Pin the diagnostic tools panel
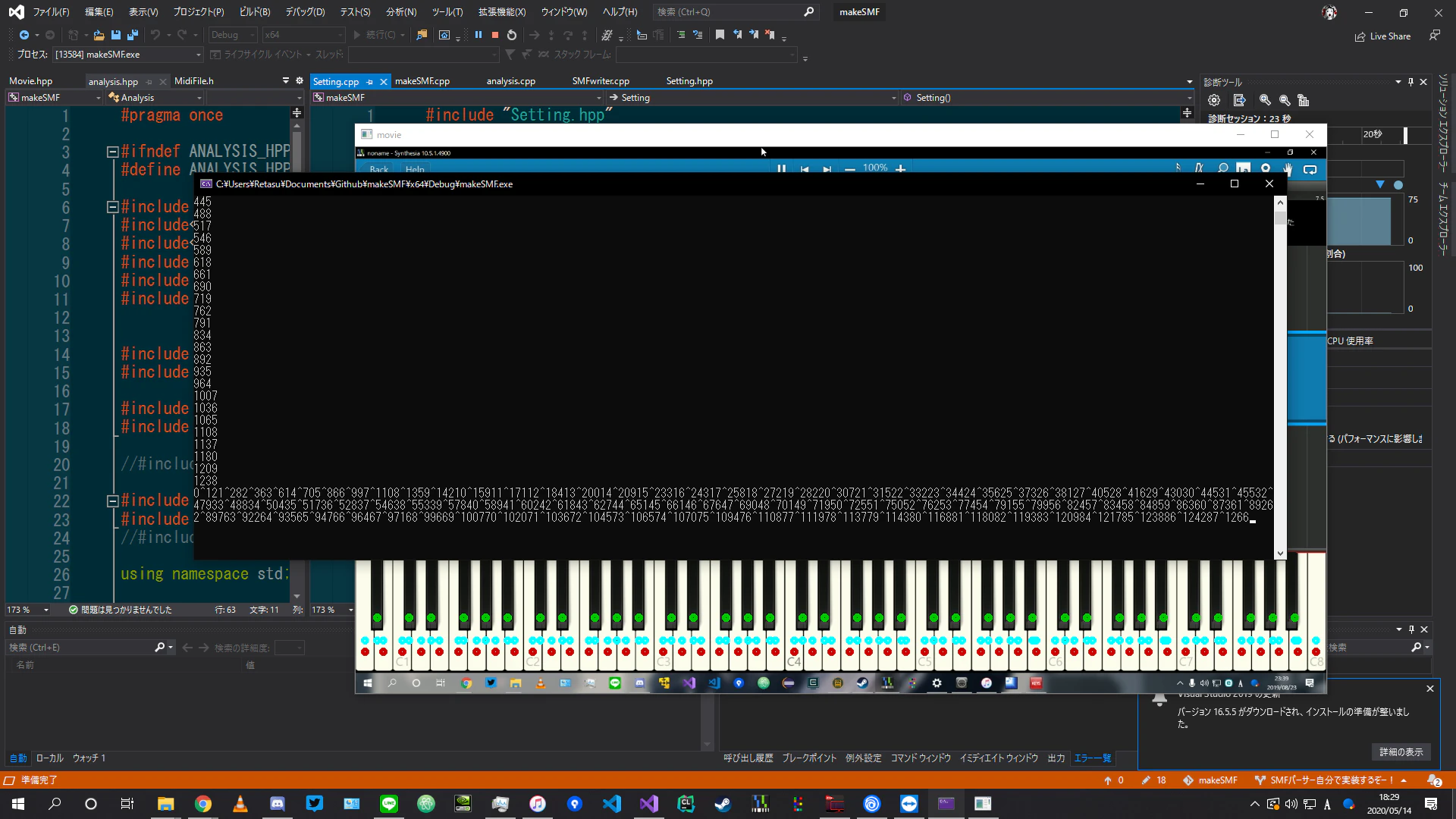The width and height of the screenshot is (1456, 819). point(1410,82)
